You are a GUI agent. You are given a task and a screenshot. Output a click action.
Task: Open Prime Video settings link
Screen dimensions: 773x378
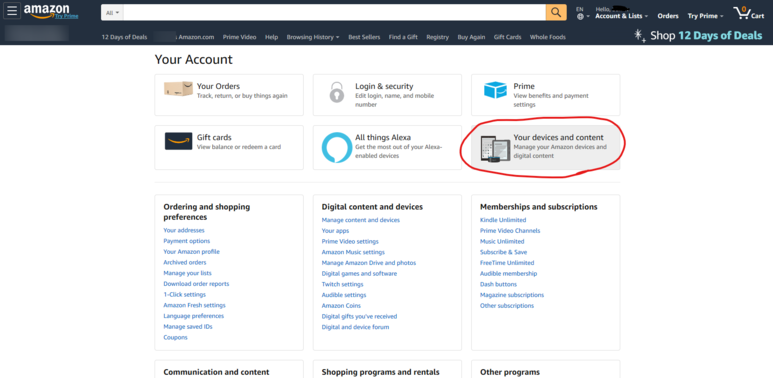pyautogui.click(x=350, y=241)
